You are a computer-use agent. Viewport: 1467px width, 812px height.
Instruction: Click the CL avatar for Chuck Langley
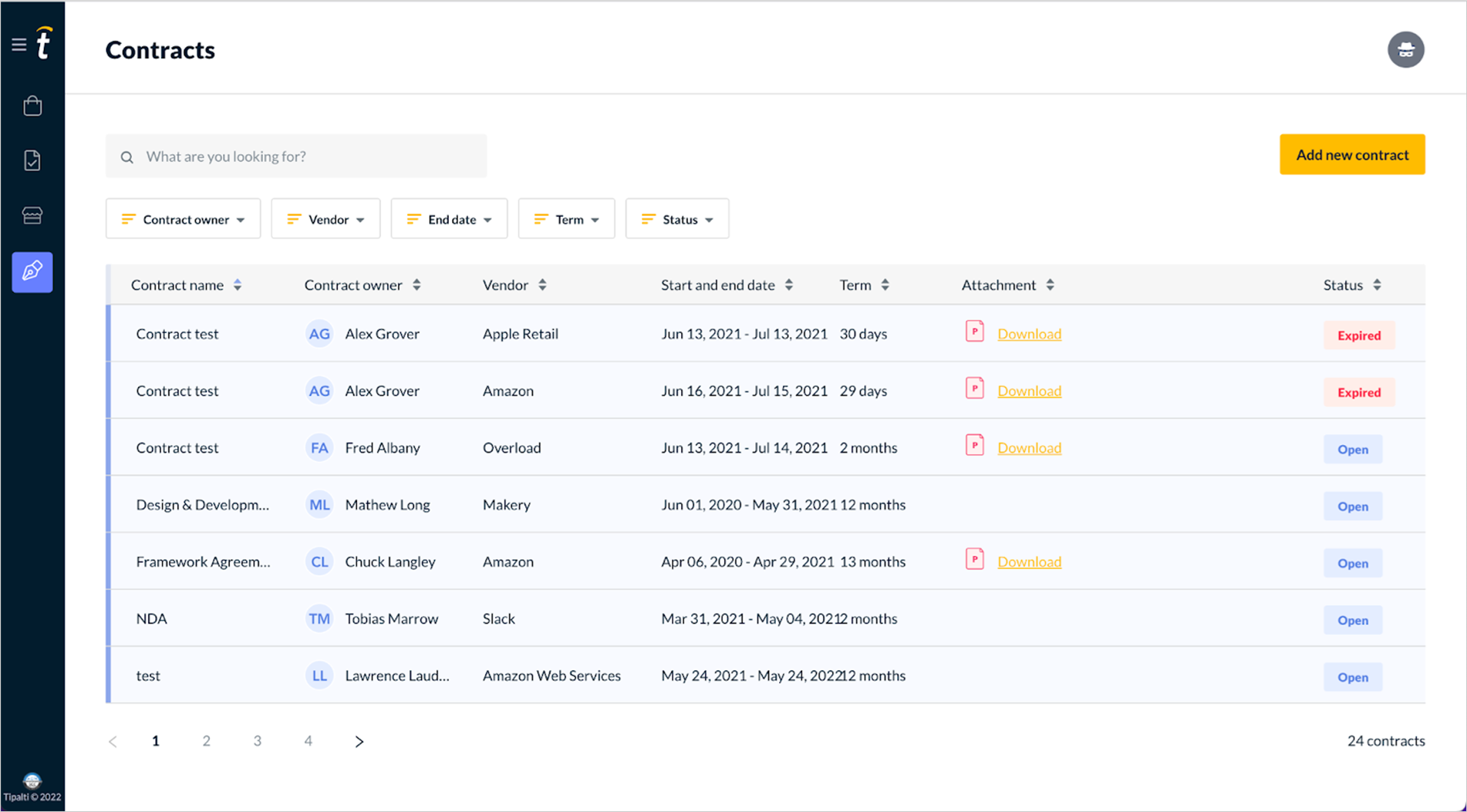click(x=319, y=562)
